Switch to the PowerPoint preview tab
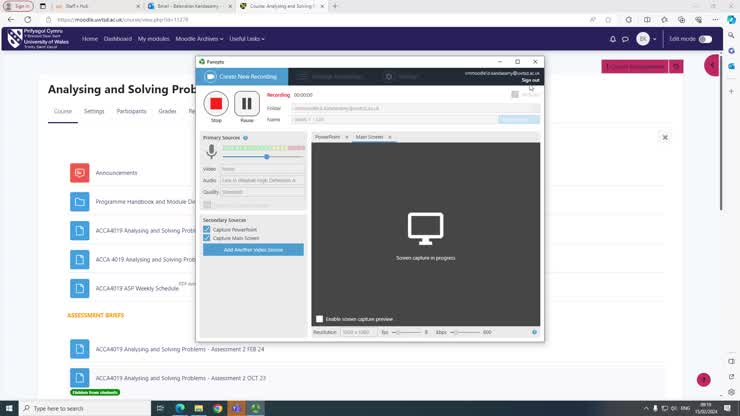 (x=328, y=137)
